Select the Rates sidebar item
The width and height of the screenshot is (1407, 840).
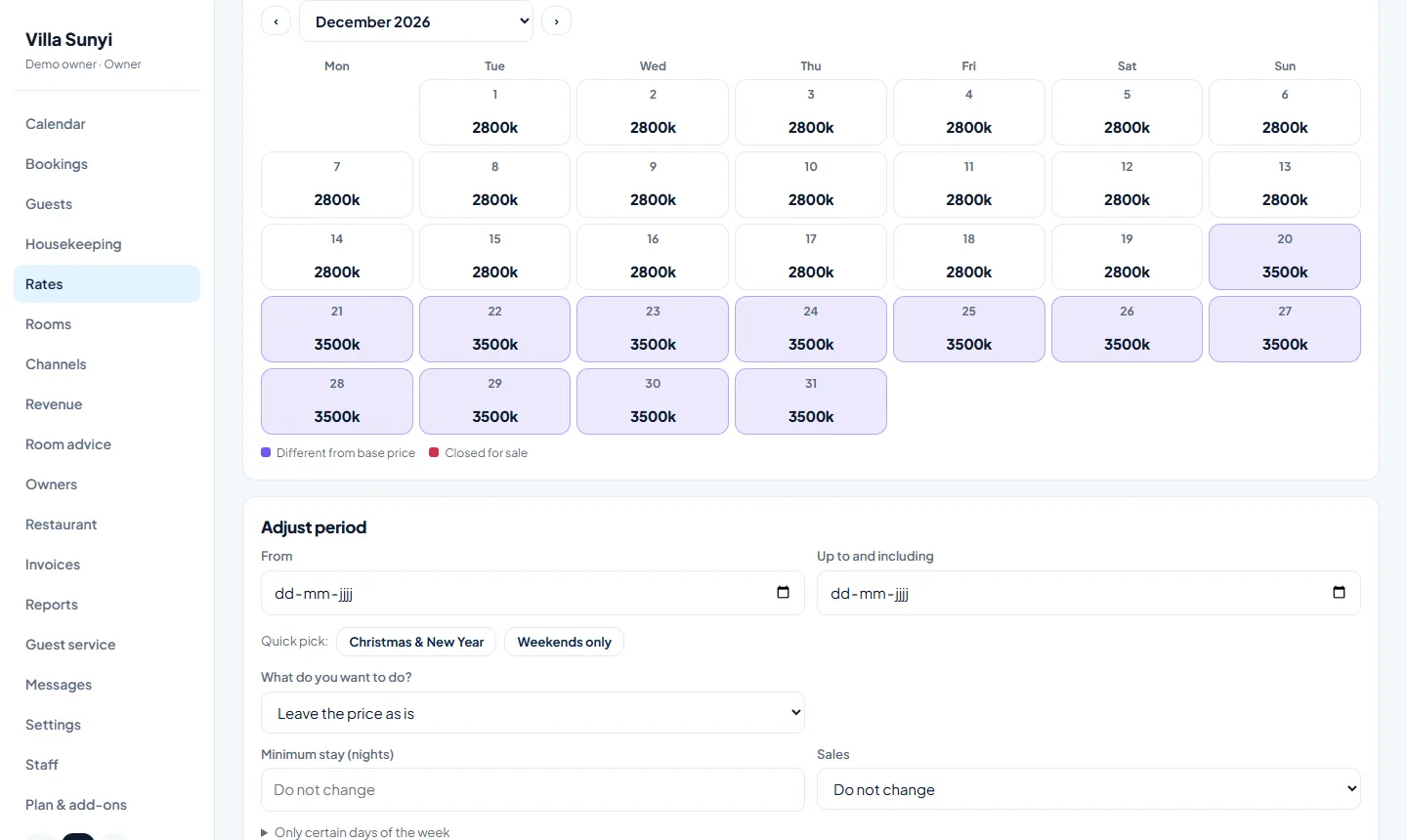click(x=107, y=284)
